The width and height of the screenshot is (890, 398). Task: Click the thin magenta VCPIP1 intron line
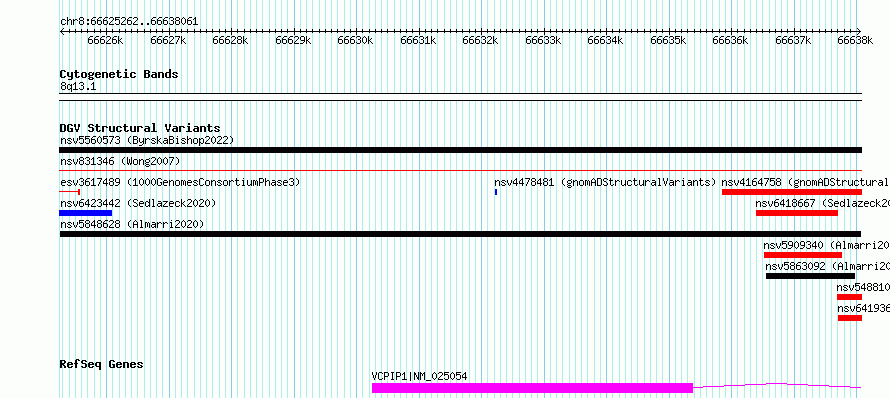(x=777, y=386)
